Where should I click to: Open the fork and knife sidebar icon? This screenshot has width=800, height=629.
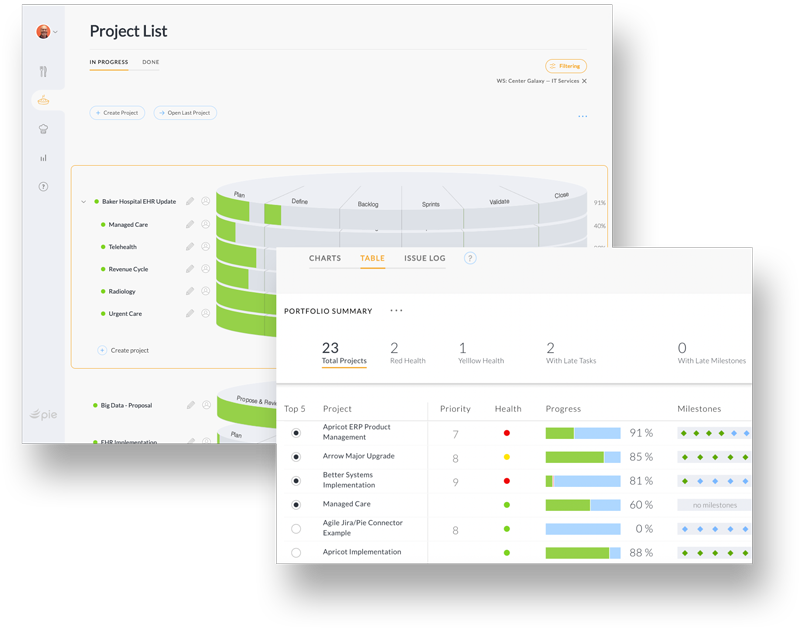coord(43,71)
